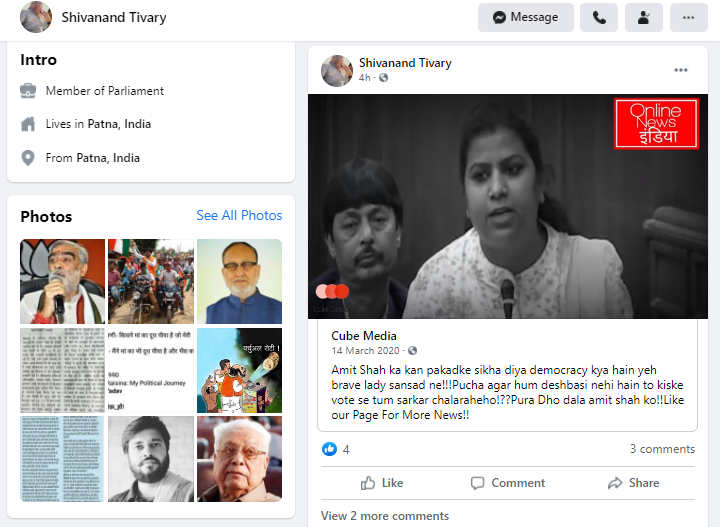Click the Comment speech bubble button

tap(508, 483)
